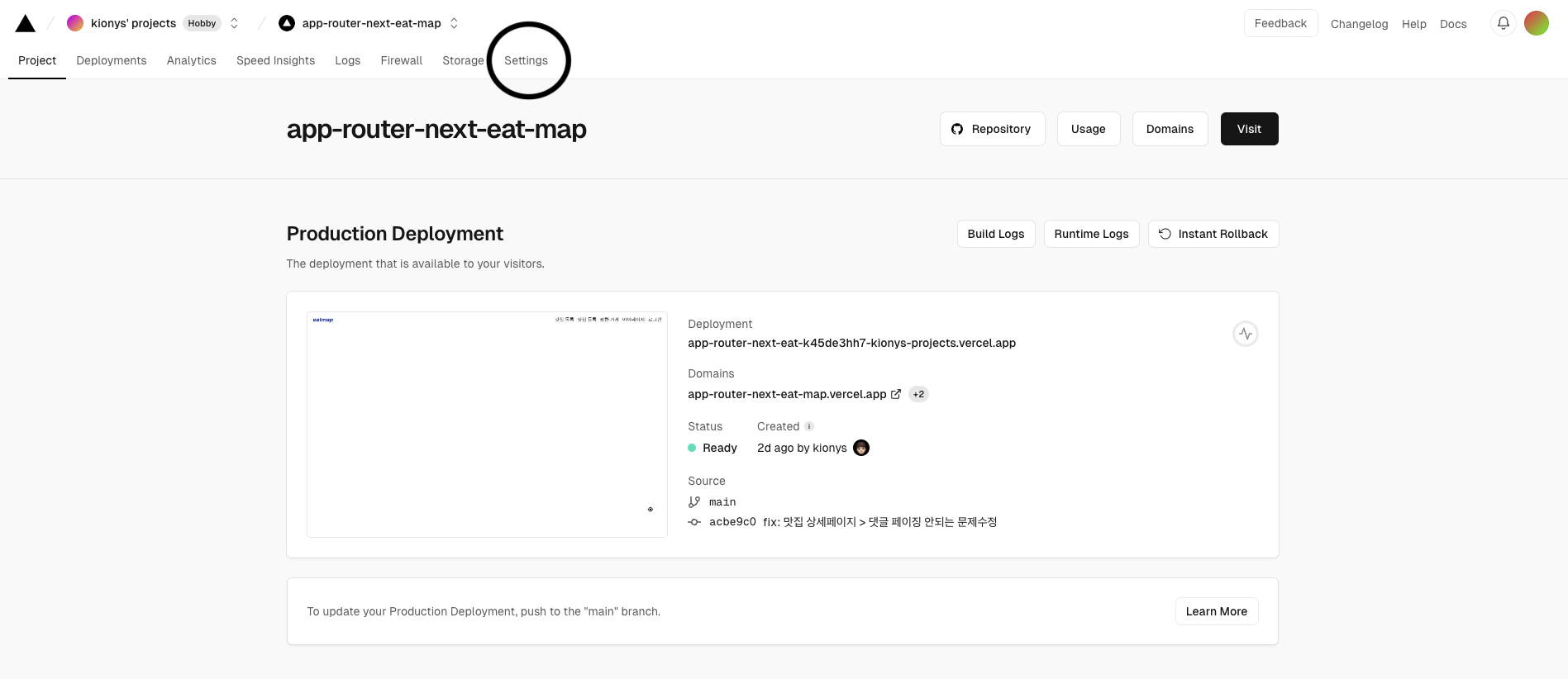Open the Speed Insights tab
The width and height of the screenshot is (1568, 679).
point(275,60)
